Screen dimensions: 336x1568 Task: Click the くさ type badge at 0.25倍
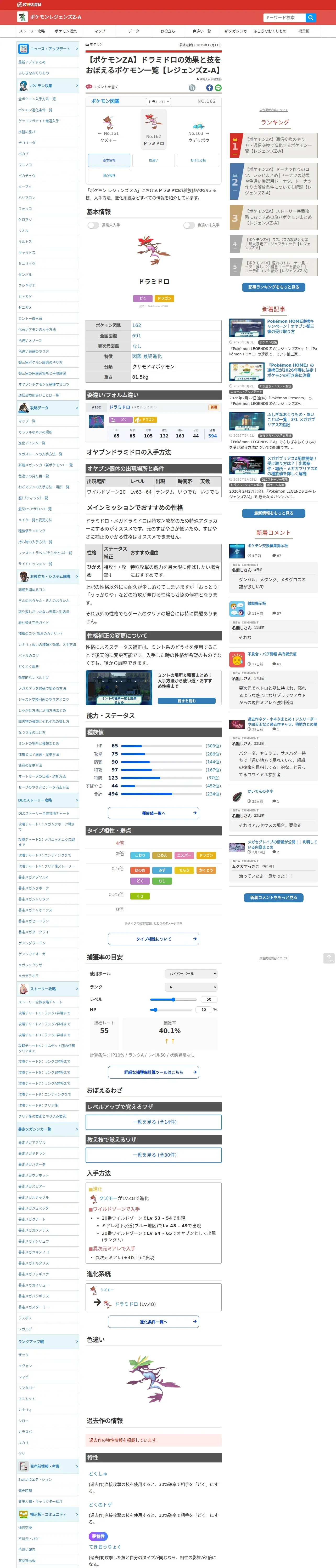coord(140,896)
